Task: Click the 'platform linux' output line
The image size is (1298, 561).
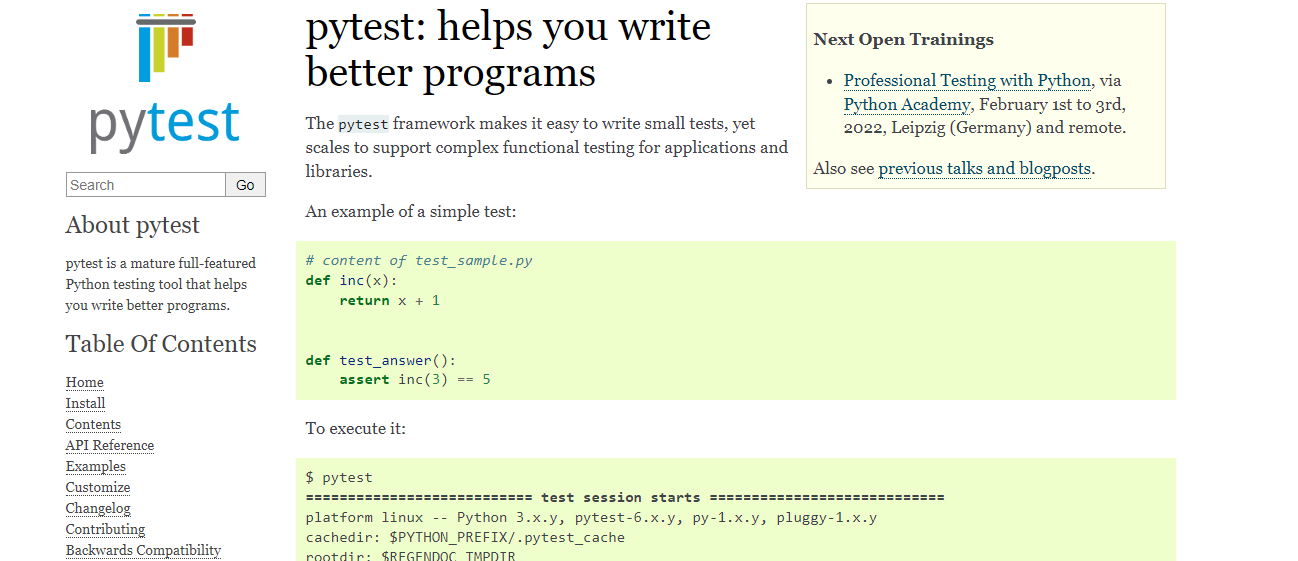Action: click(591, 518)
